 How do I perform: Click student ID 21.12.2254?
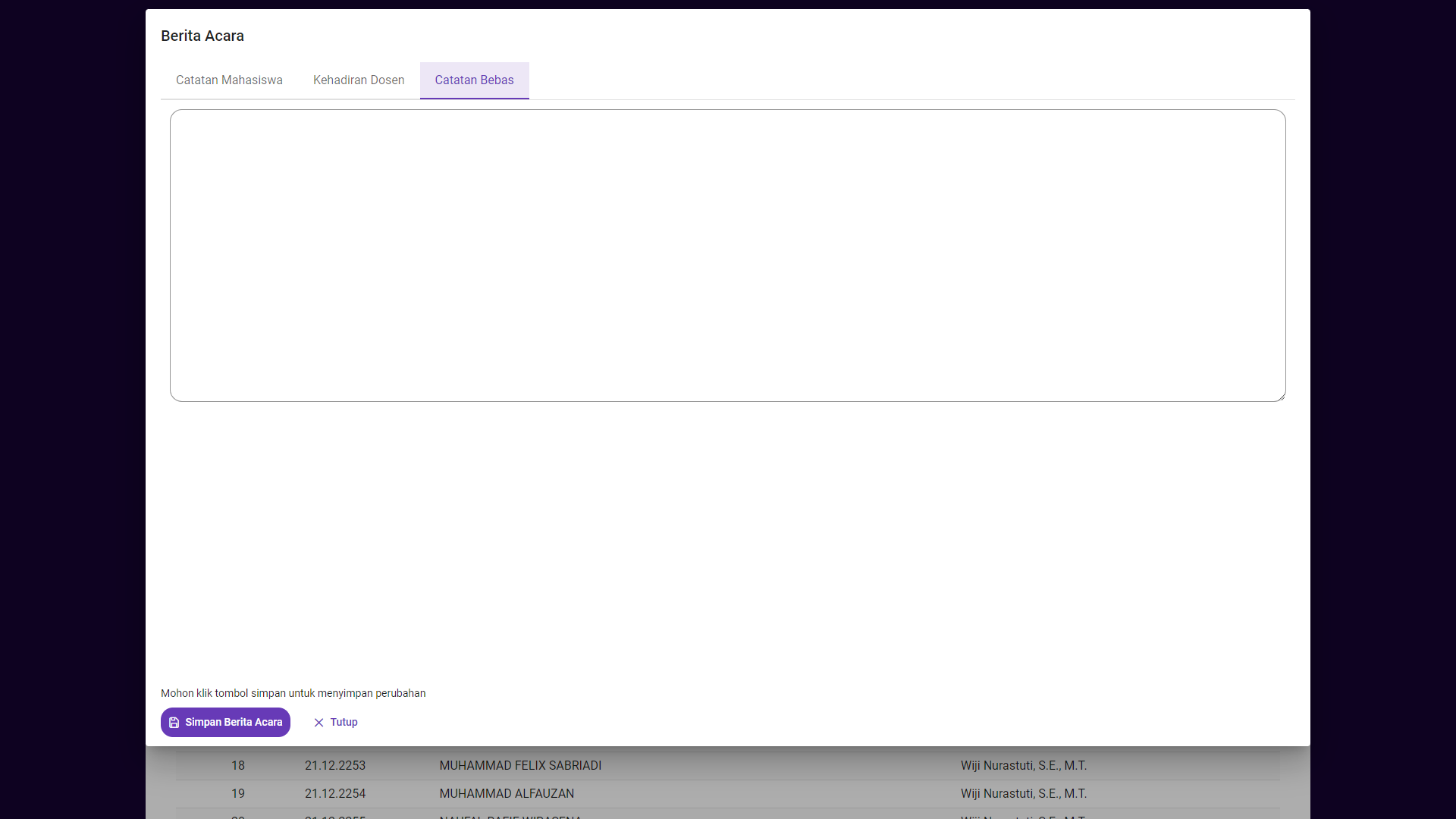click(x=335, y=794)
